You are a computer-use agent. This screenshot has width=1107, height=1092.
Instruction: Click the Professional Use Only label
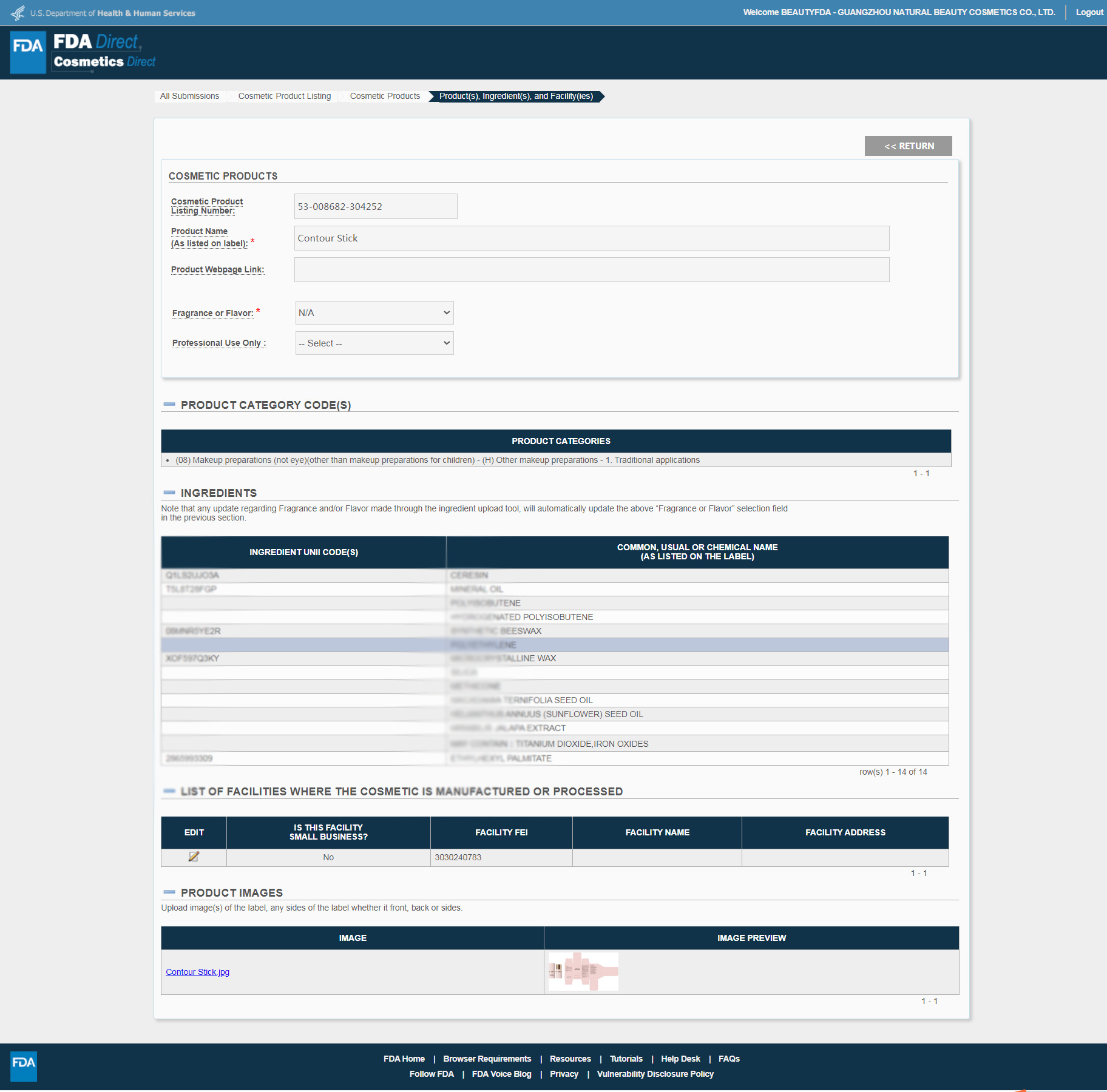click(x=219, y=343)
